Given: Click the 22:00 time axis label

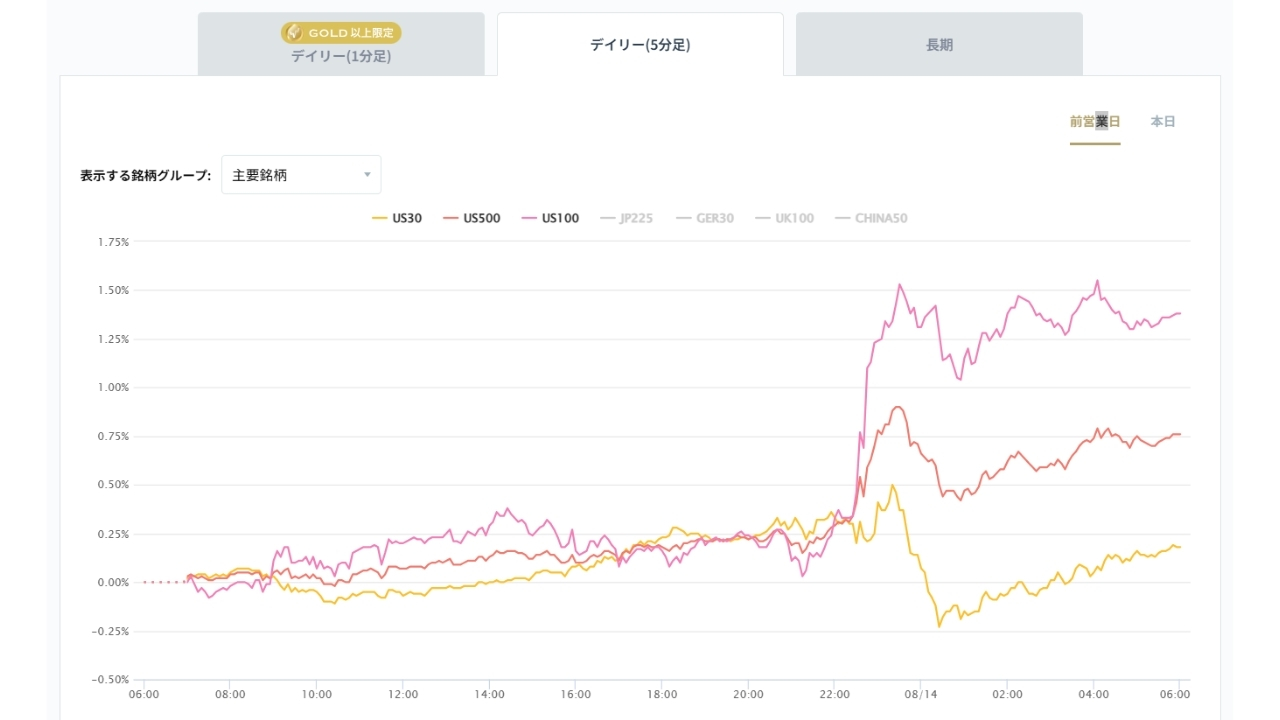Looking at the screenshot, I should coord(834,693).
